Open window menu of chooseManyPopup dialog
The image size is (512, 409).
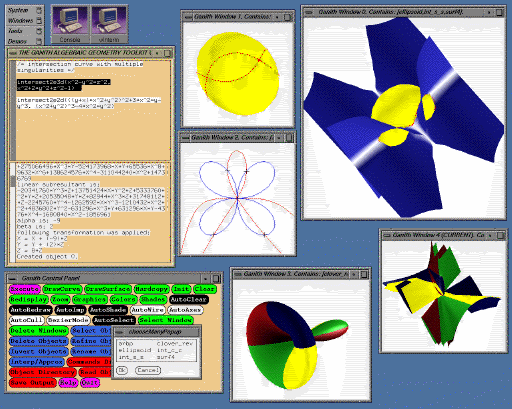coord(119,332)
